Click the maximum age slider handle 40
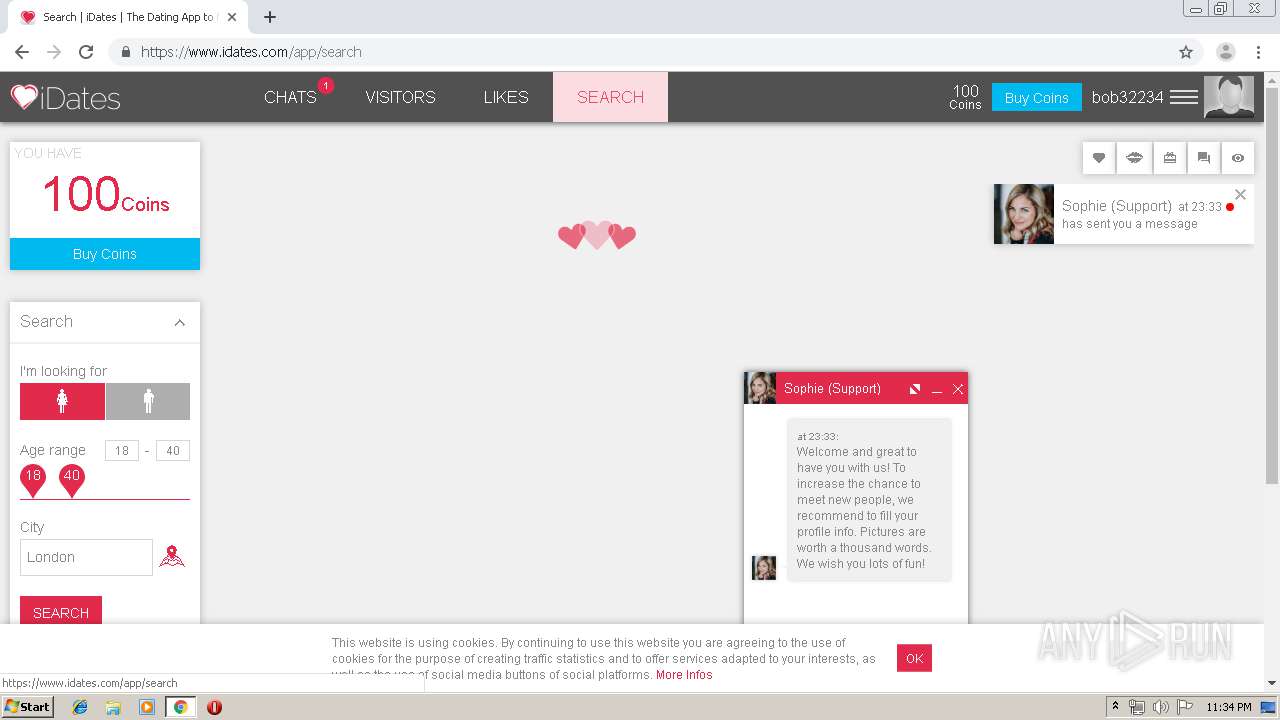The height and width of the screenshot is (720, 1280). 71,480
